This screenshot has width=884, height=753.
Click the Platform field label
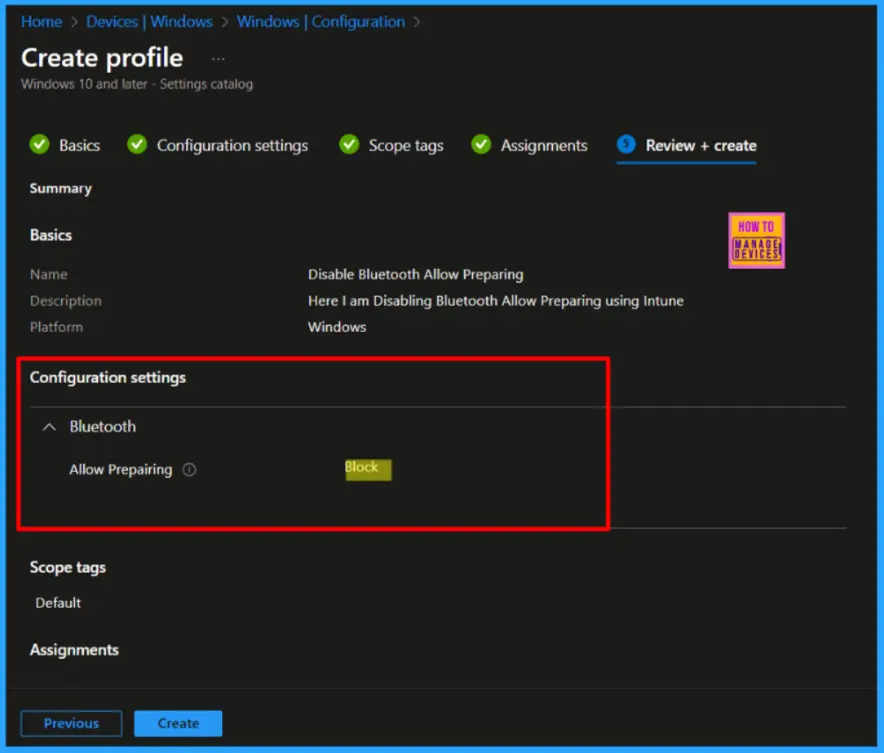click(56, 327)
